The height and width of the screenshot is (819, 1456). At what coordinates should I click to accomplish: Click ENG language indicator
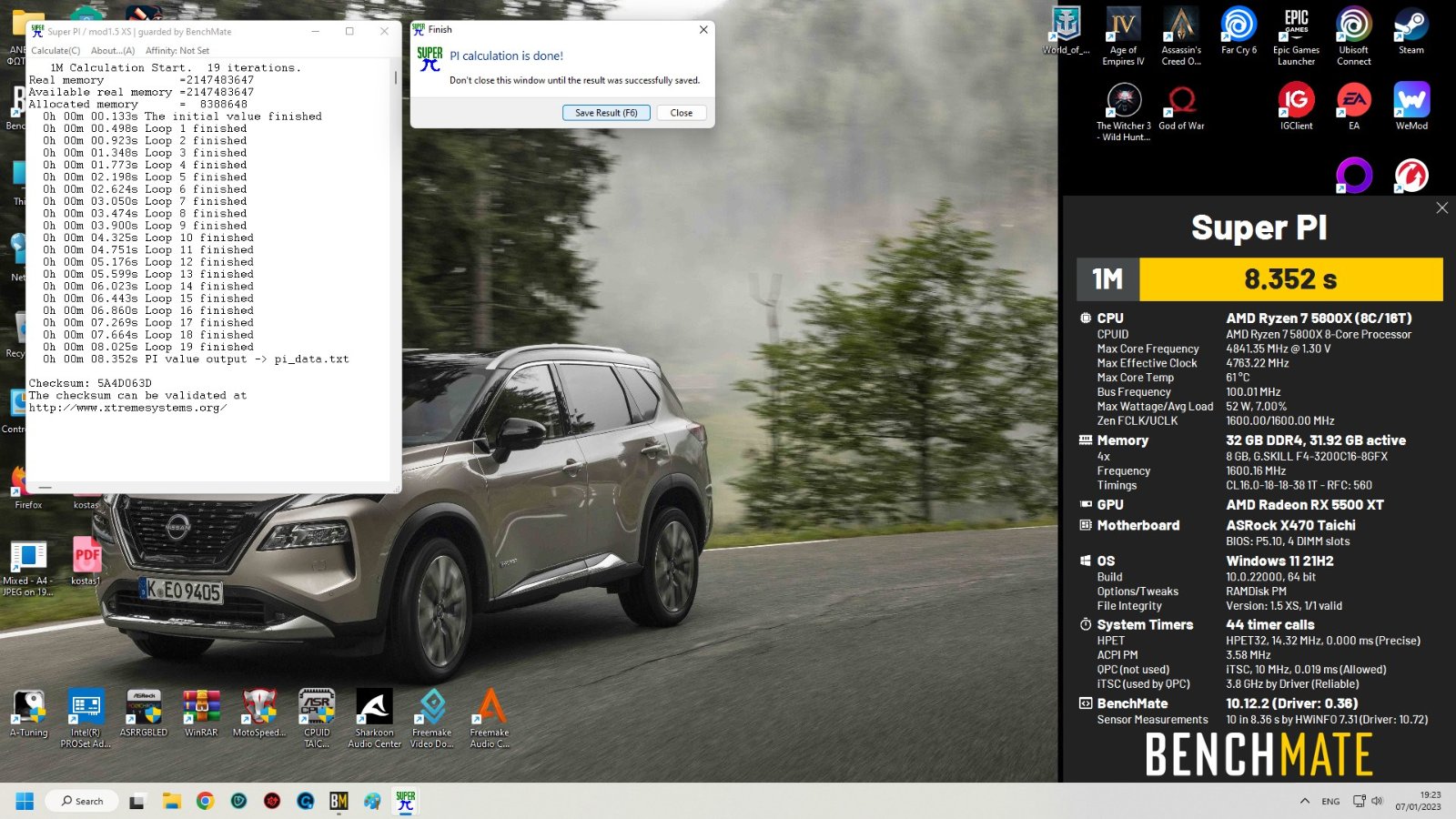coord(1330,802)
